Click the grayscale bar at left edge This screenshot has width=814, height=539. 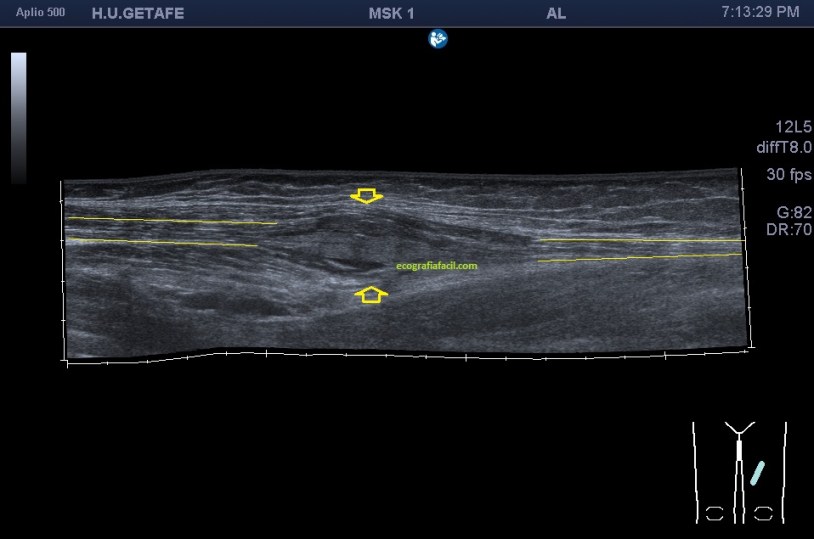19,117
